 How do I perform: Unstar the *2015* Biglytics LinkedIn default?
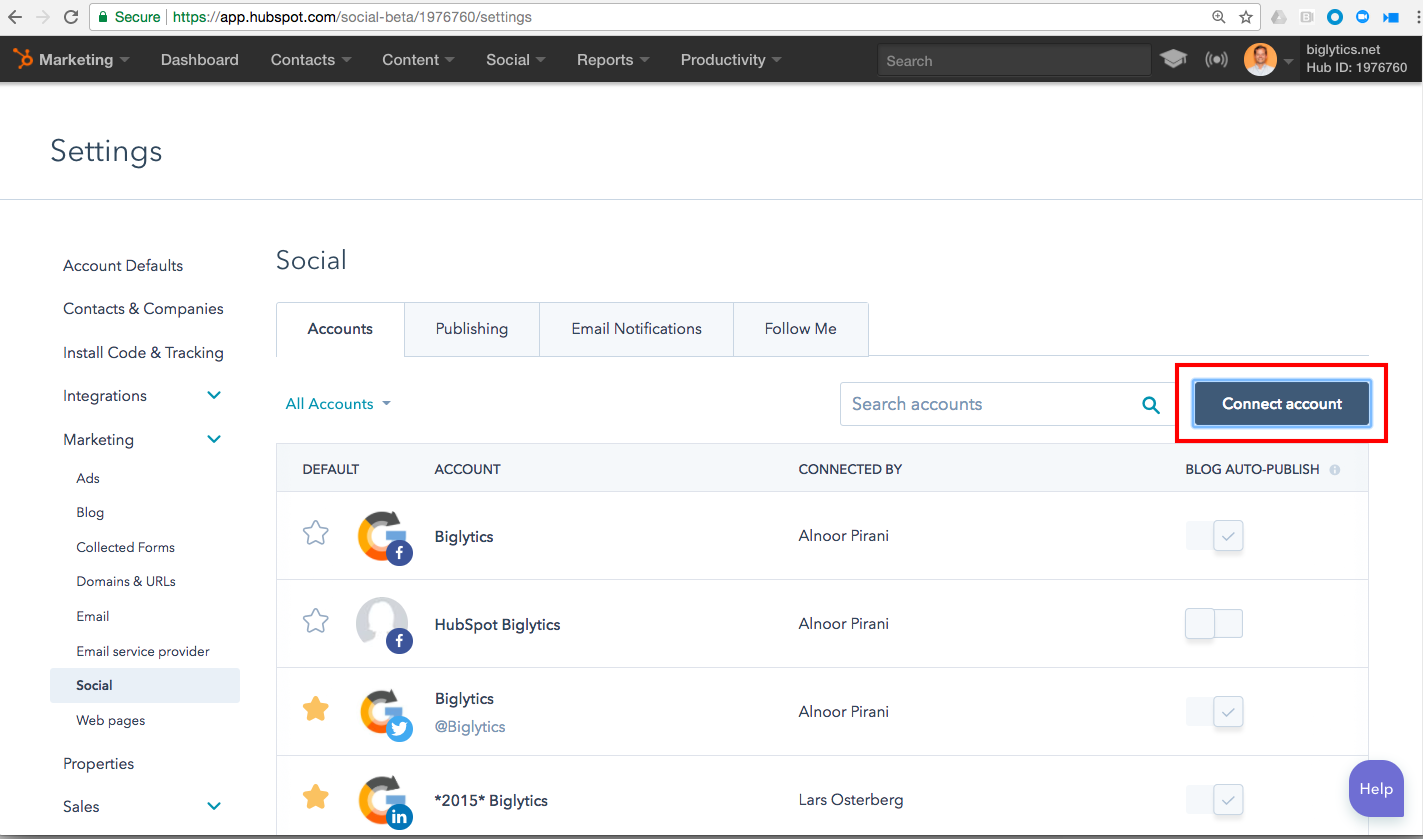coord(316,797)
